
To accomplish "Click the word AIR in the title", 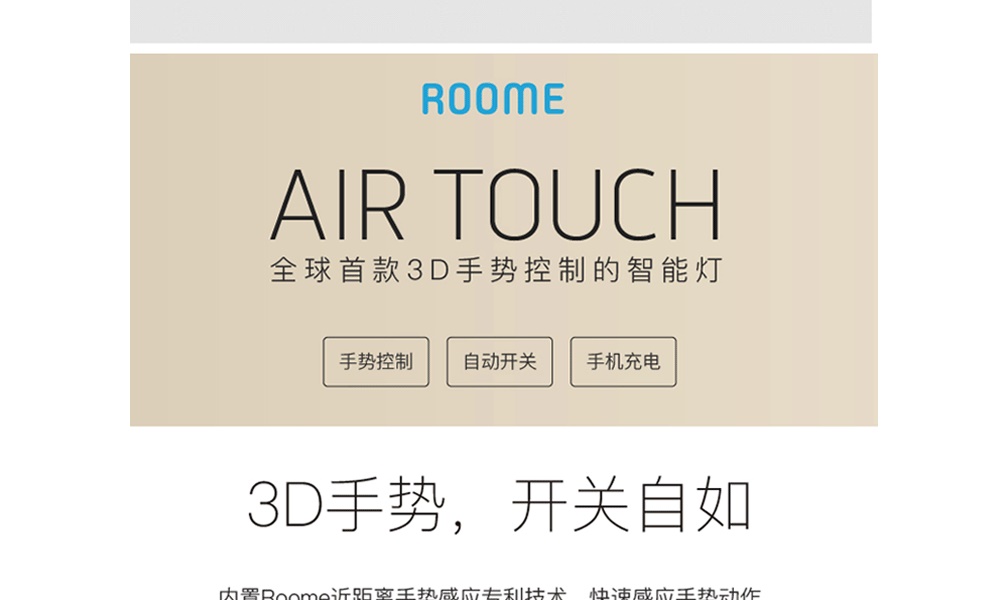I will pyautogui.click(x=337, y=204).
